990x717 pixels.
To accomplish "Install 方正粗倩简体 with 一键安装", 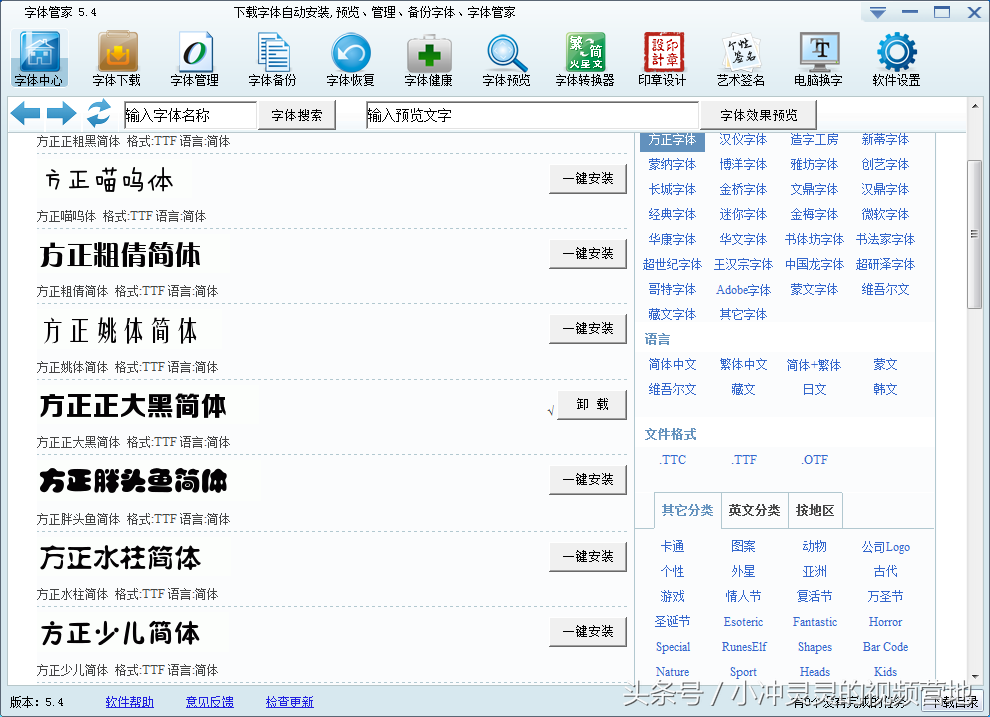I will [588, 254].
